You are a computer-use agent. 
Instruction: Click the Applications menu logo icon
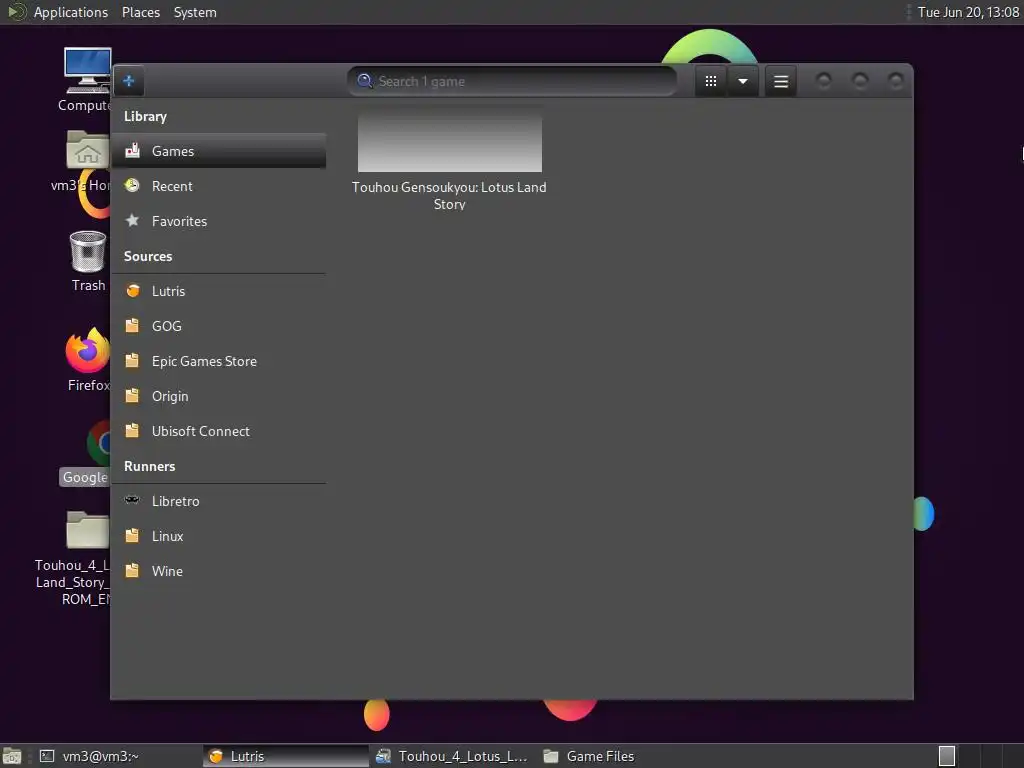[x=16, y=12]
